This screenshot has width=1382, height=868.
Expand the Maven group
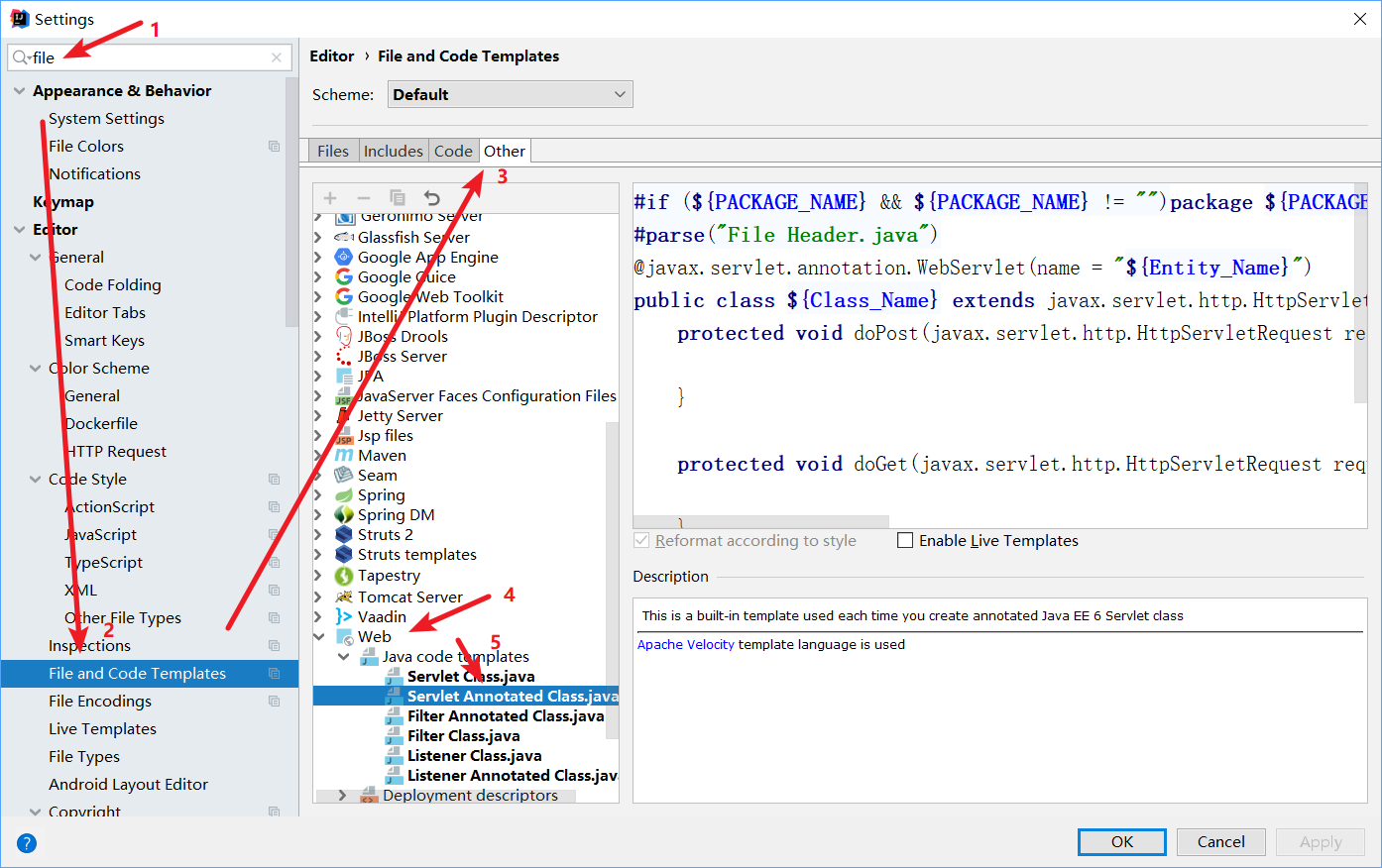(319, 455)
